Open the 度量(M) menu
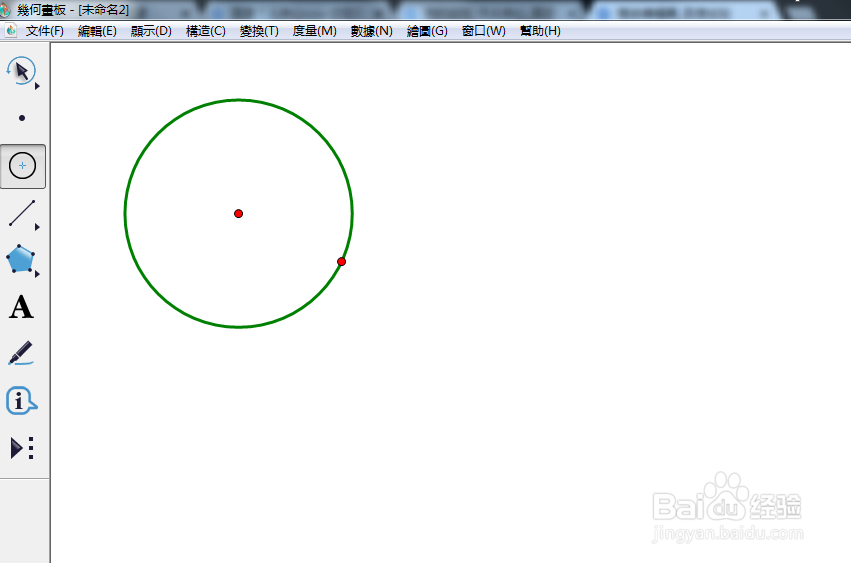Image resolution: width=851 pixels, height=563 pixels. click(x=314, y=31)
